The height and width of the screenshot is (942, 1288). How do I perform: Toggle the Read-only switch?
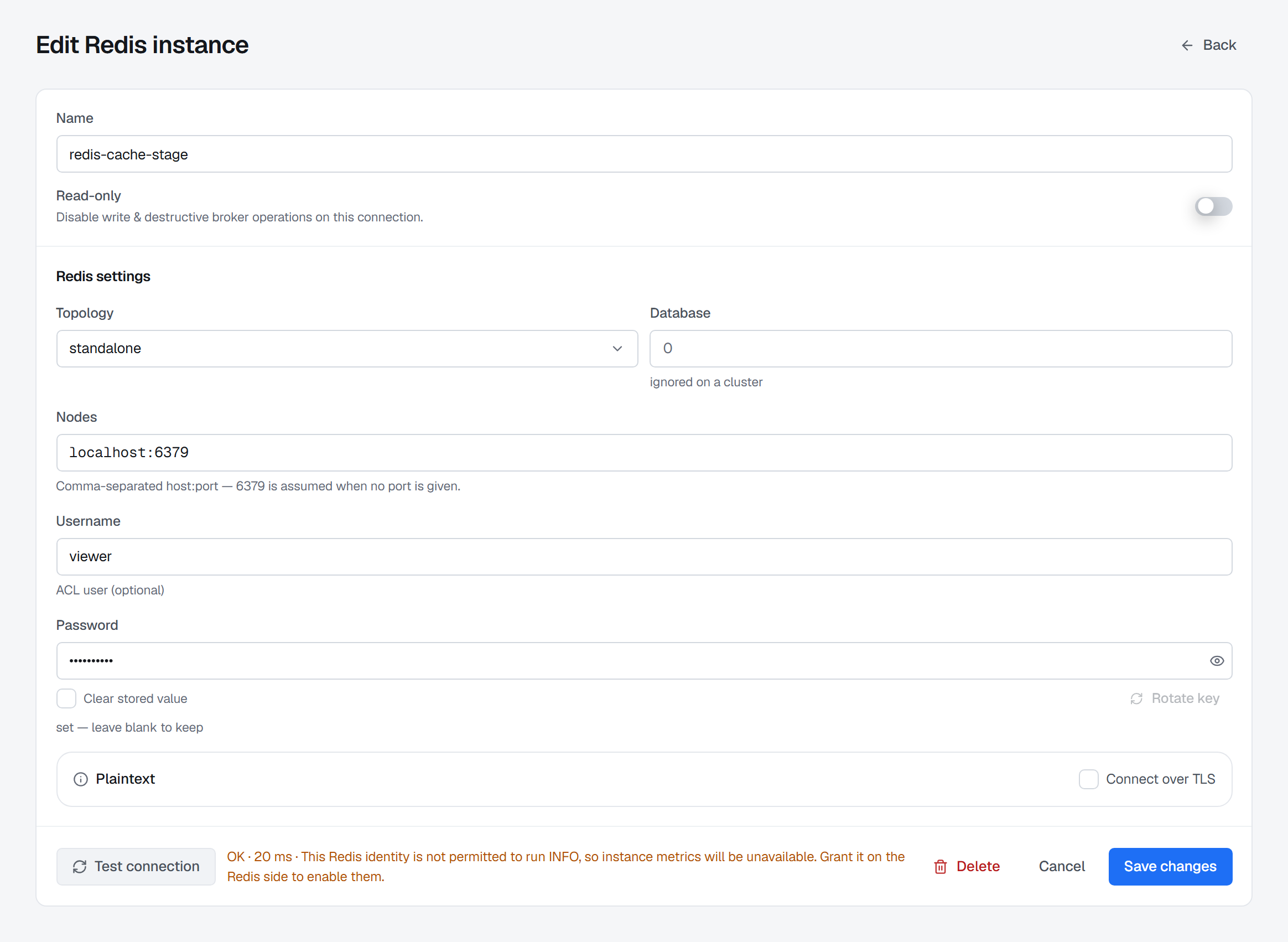pos(1213,206)
